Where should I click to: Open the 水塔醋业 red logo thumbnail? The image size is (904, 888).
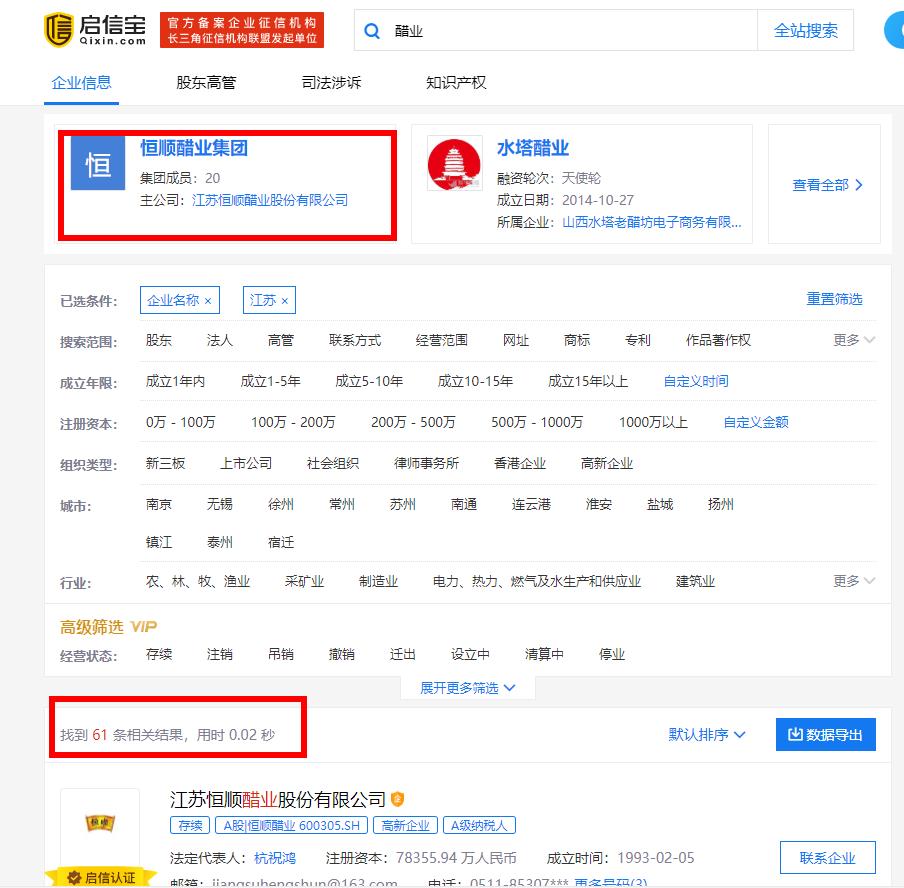(x=454, y=163)
